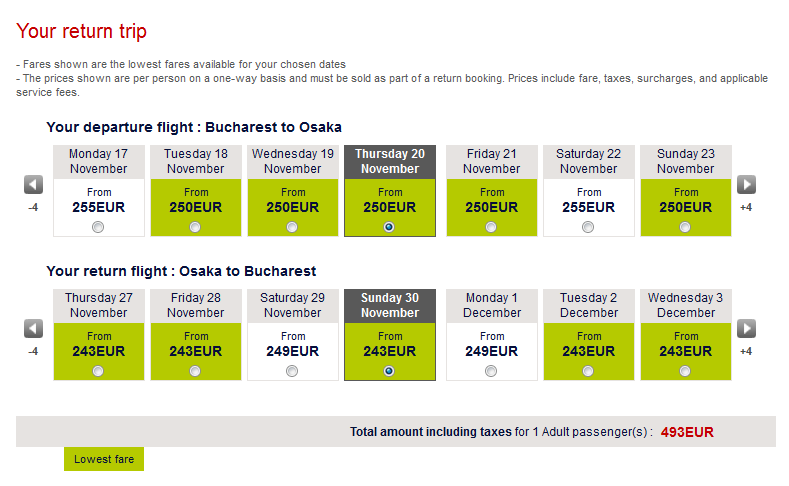Choose Tuesday 2 December return radio button
789x486 pixels.
pyautogui.click(x=588, y=371)
